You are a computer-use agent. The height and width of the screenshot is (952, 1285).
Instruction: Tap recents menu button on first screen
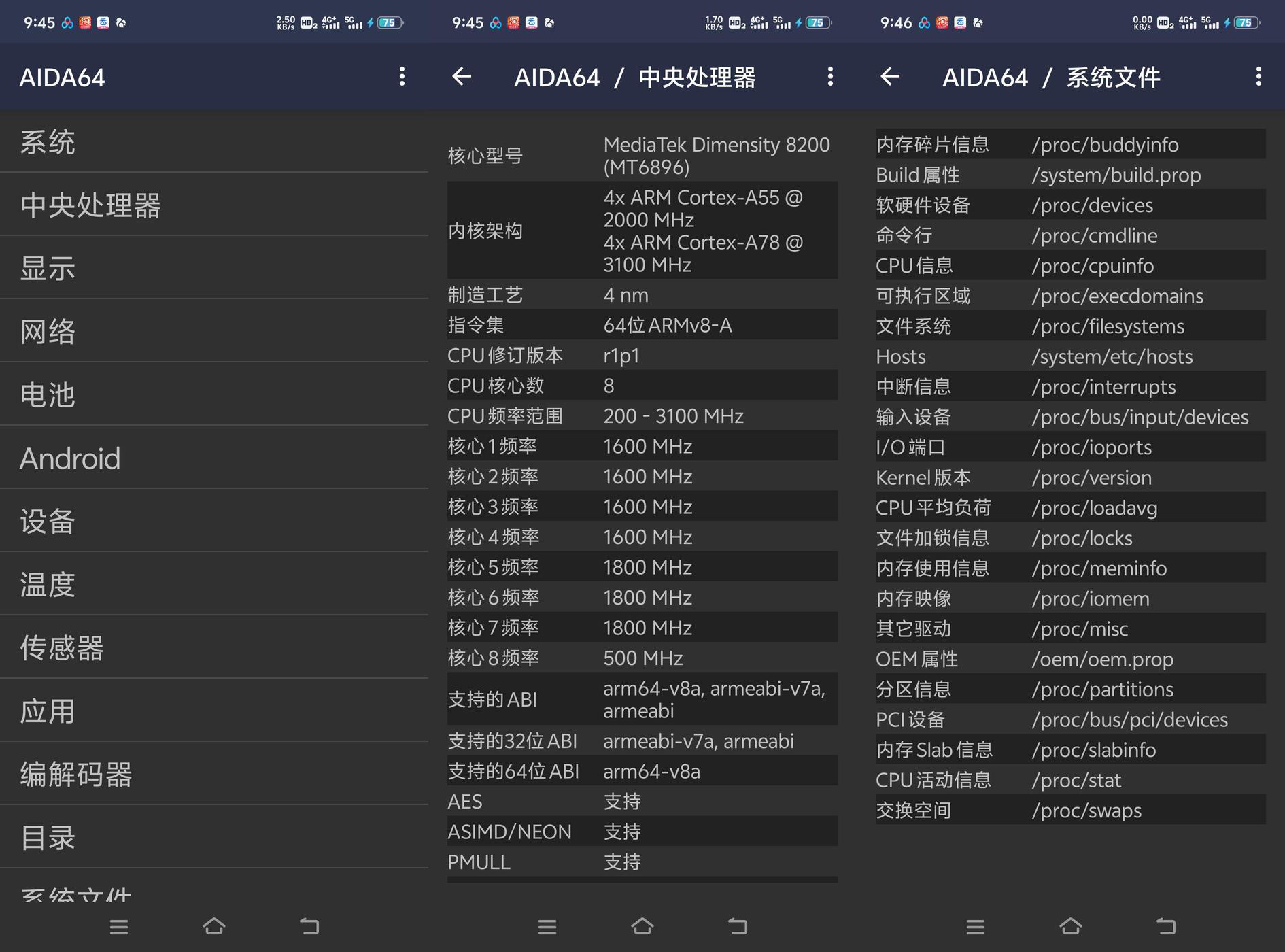[x=119, y=927]
